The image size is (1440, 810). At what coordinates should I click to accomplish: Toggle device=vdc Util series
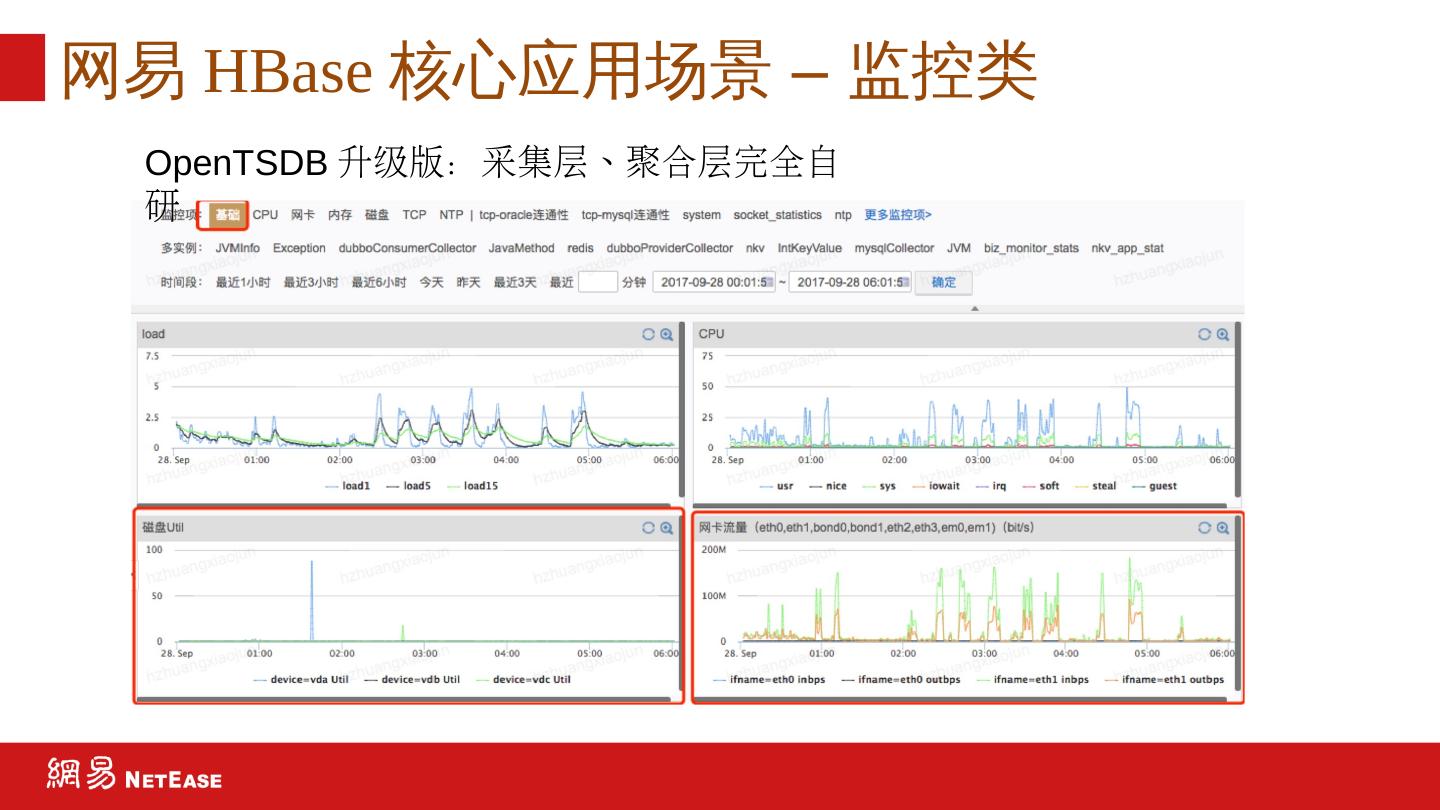coord(524,680)
